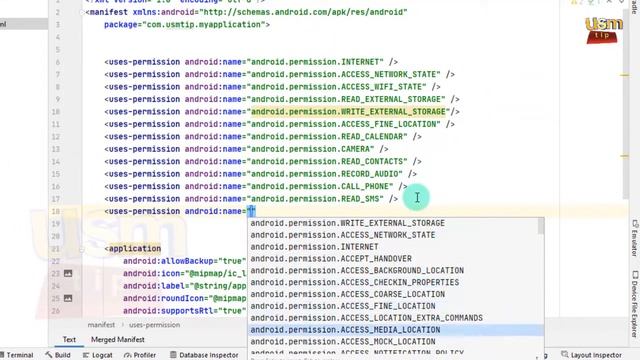This screenshot has height=360, width=640.
Task: Click READ_SMS permission in the code
Action: click(360, 199)
